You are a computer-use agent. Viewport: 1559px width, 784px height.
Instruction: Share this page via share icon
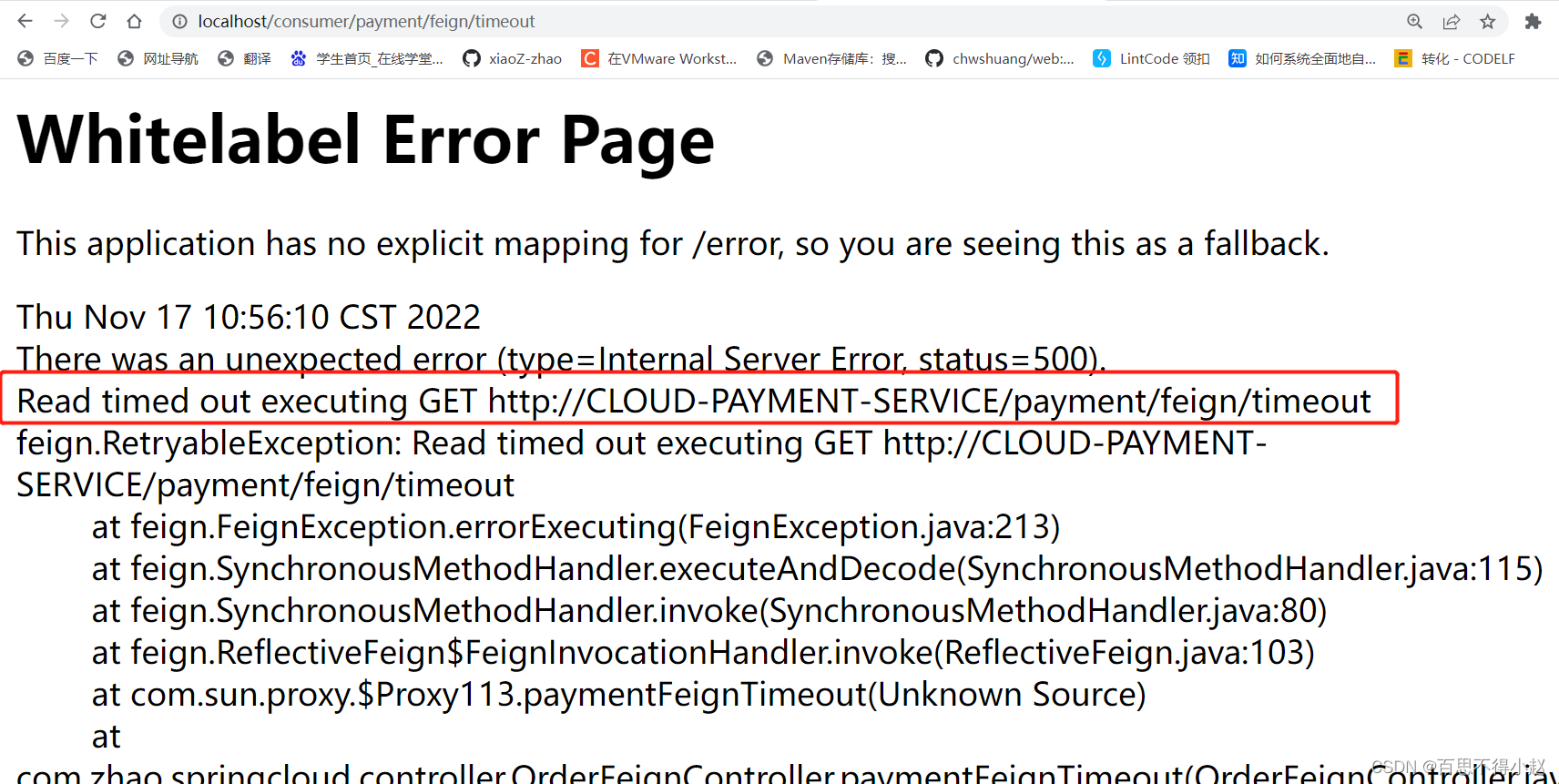tap(1452, 21)
